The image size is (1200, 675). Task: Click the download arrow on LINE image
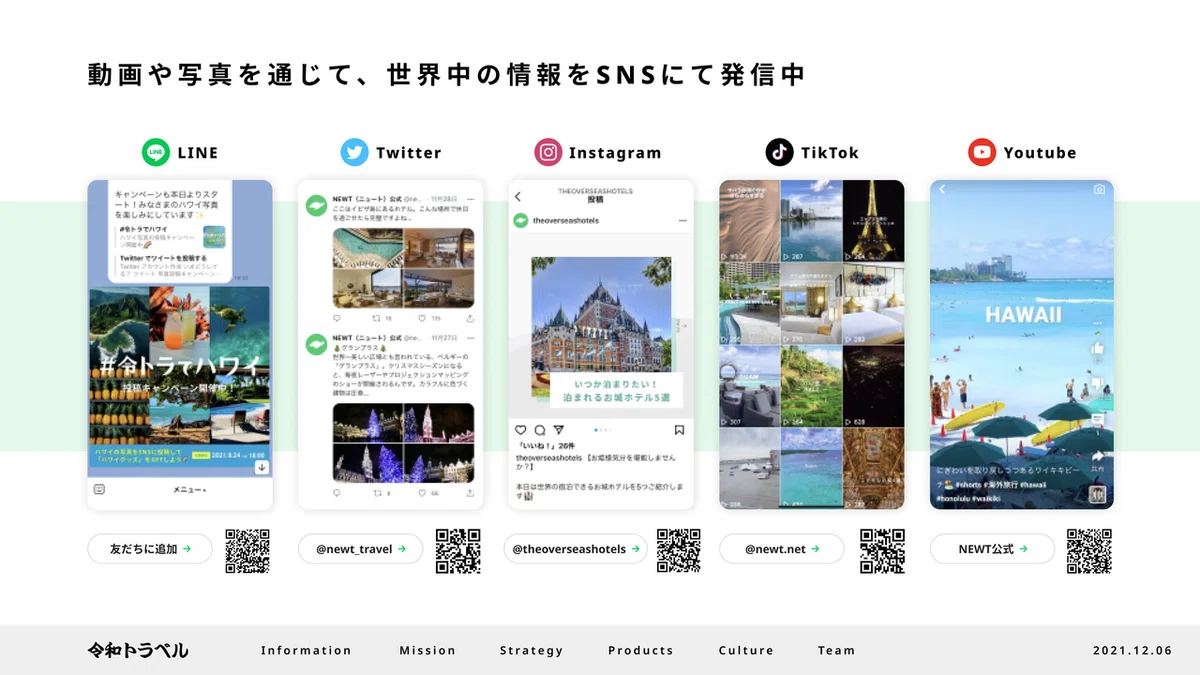pos(261,467)
